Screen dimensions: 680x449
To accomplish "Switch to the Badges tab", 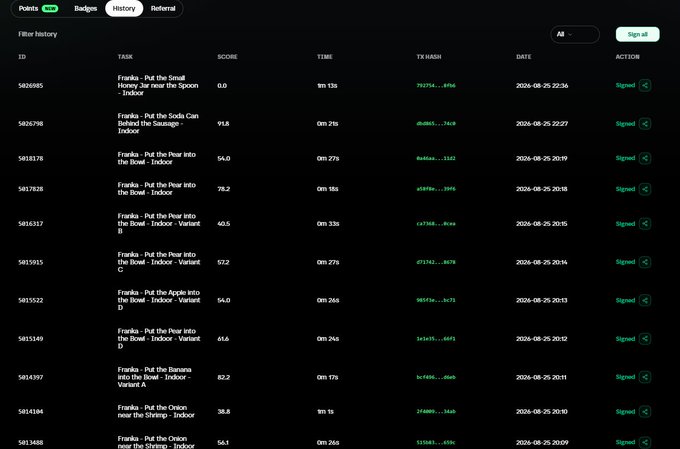I will pos(85,8).
